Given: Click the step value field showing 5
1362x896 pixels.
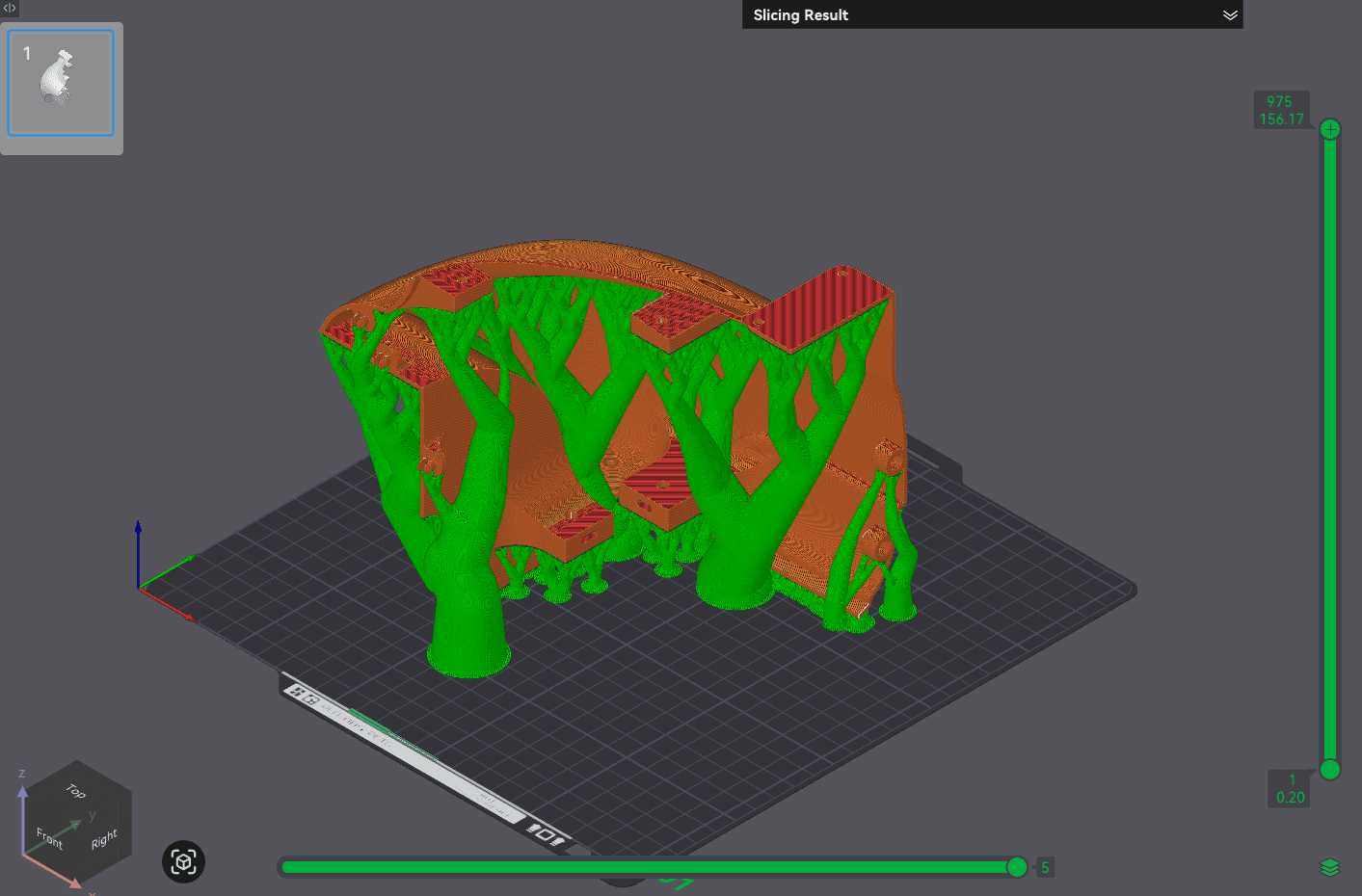Looking at the screenshot, I should (x=1045, y=867).
